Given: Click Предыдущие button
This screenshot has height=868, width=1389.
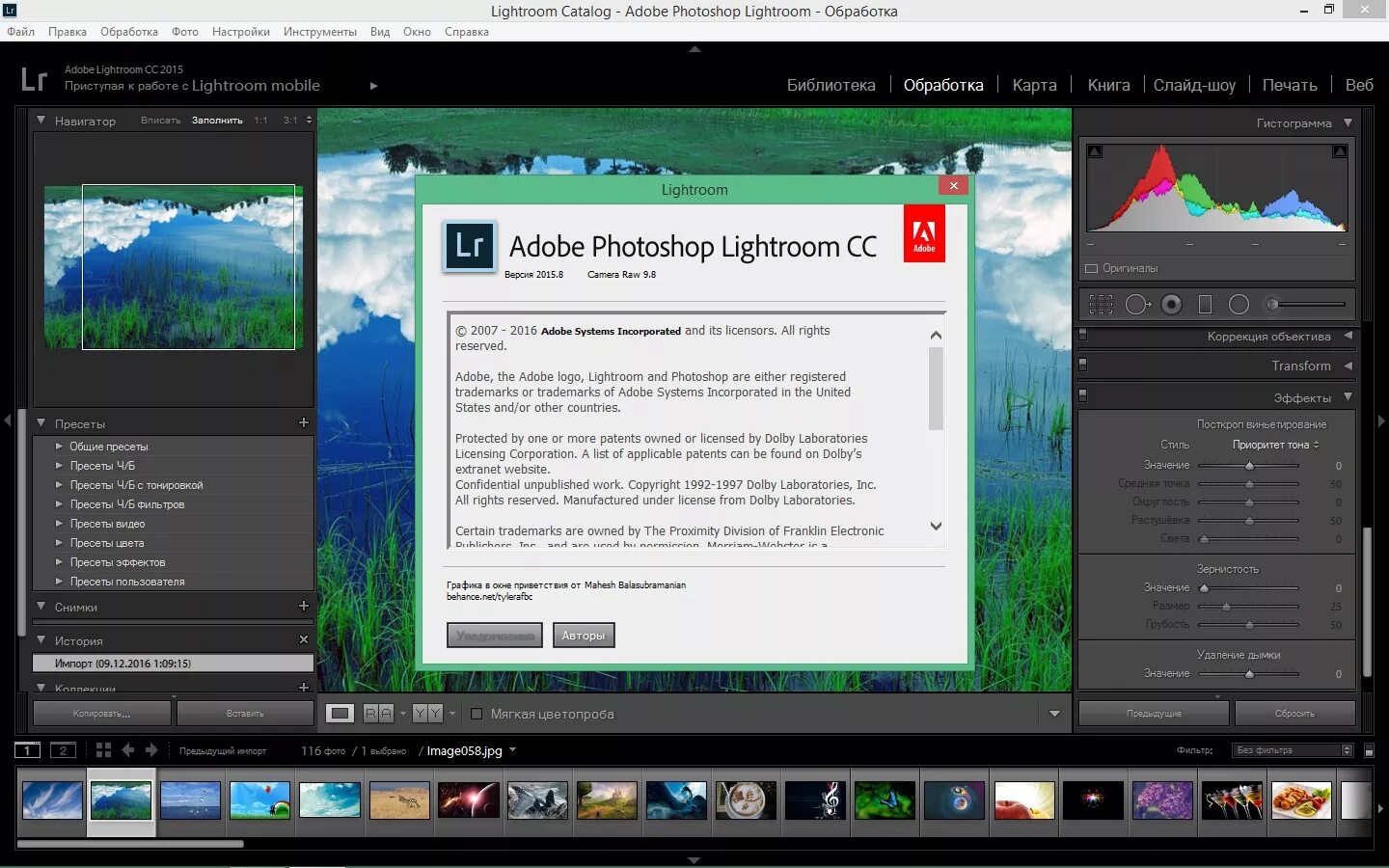Looking at the screenshot, I should point(1154,714).
